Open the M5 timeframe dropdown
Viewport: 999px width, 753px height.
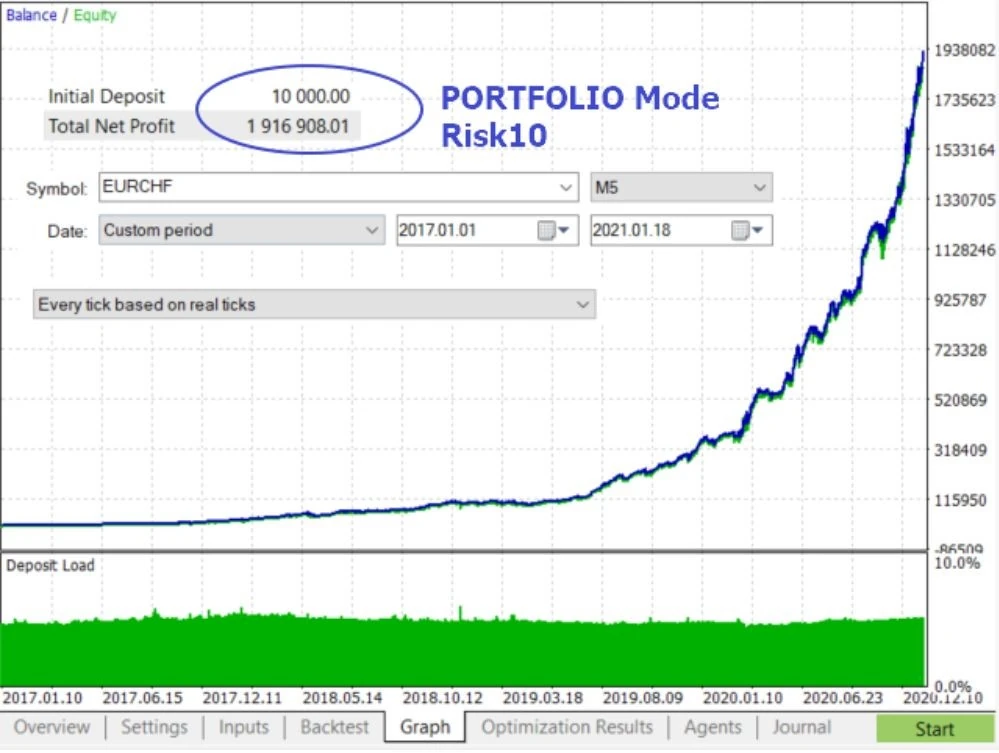point(682,187)
